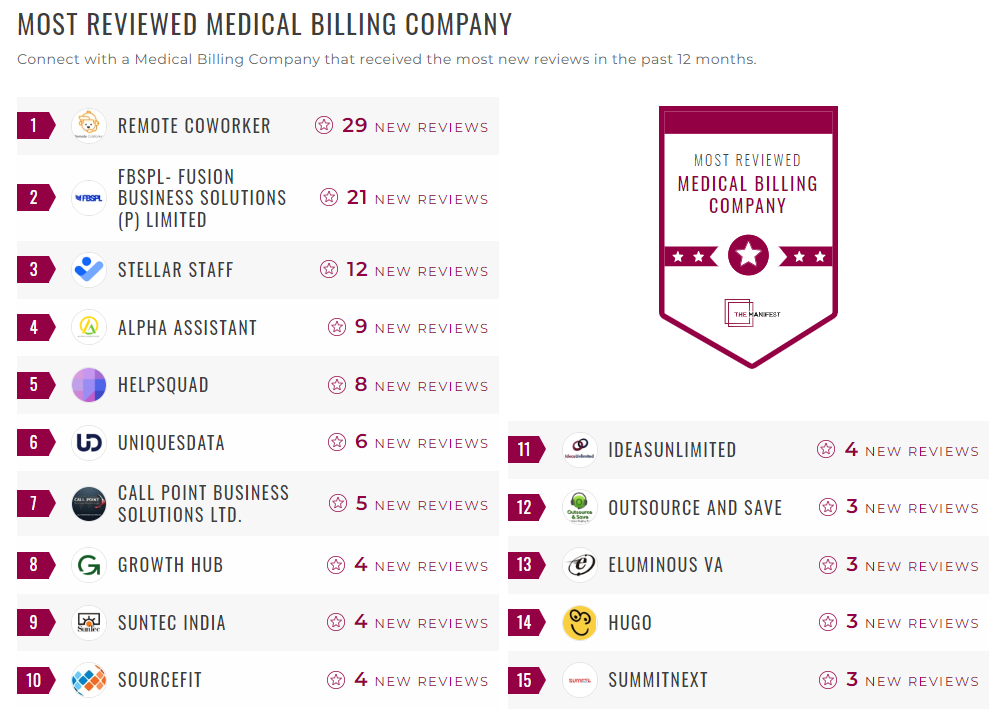The height and width of the screenshot is (712, 993).
Task: Click the Sourcefit logo icon
Action: [89, 680]
